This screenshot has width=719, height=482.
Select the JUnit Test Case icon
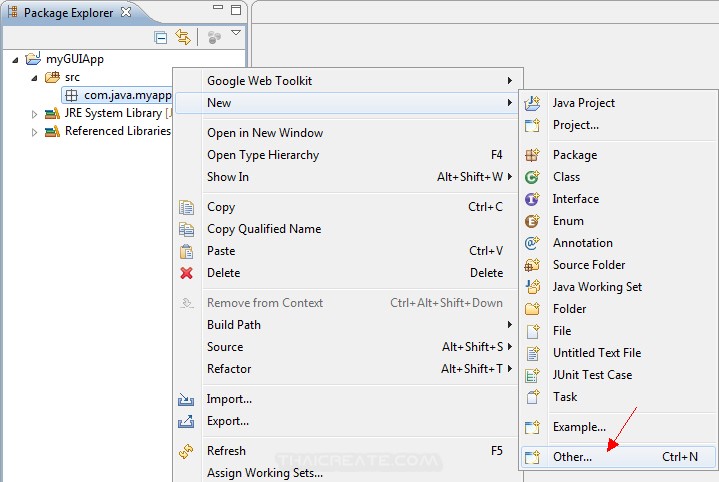point(533,375)
